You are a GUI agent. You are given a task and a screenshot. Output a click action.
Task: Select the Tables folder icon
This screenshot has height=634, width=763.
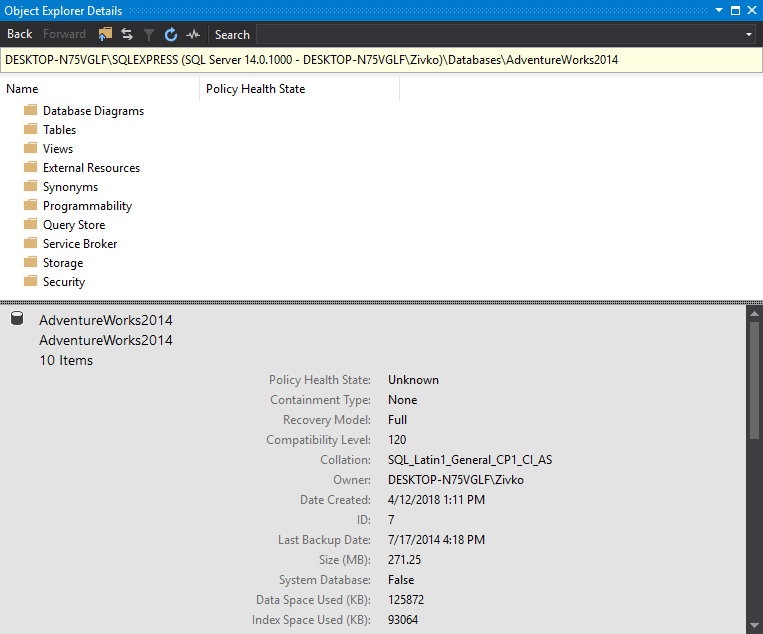coord(31,129)
